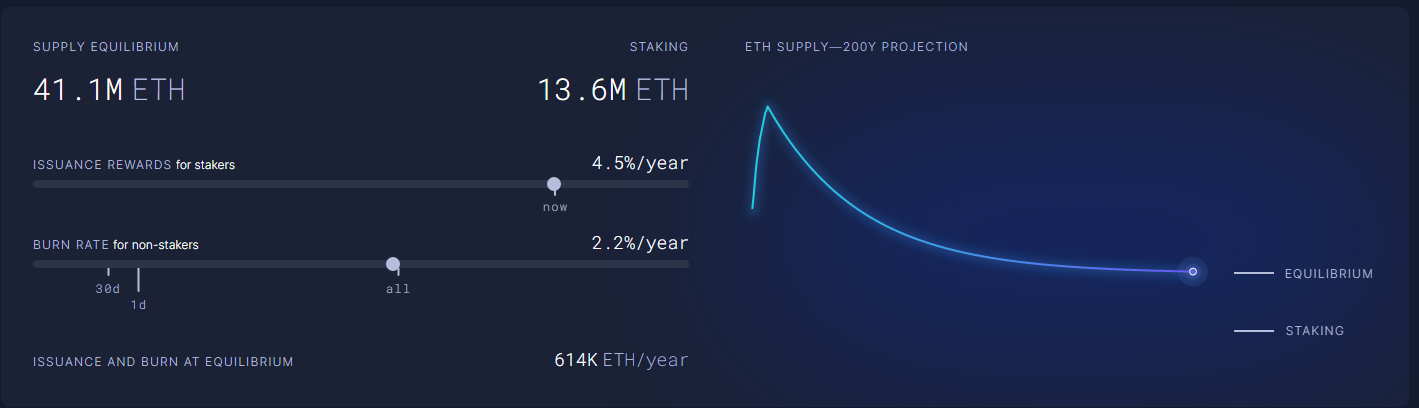
Task: Click the 13.6M ETH staking value
Action: coord(613,90)
